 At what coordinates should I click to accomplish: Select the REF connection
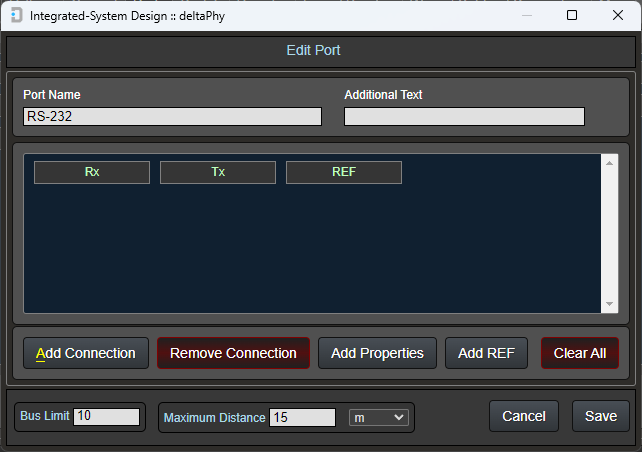pyautogui.click(x=344, y=172)
